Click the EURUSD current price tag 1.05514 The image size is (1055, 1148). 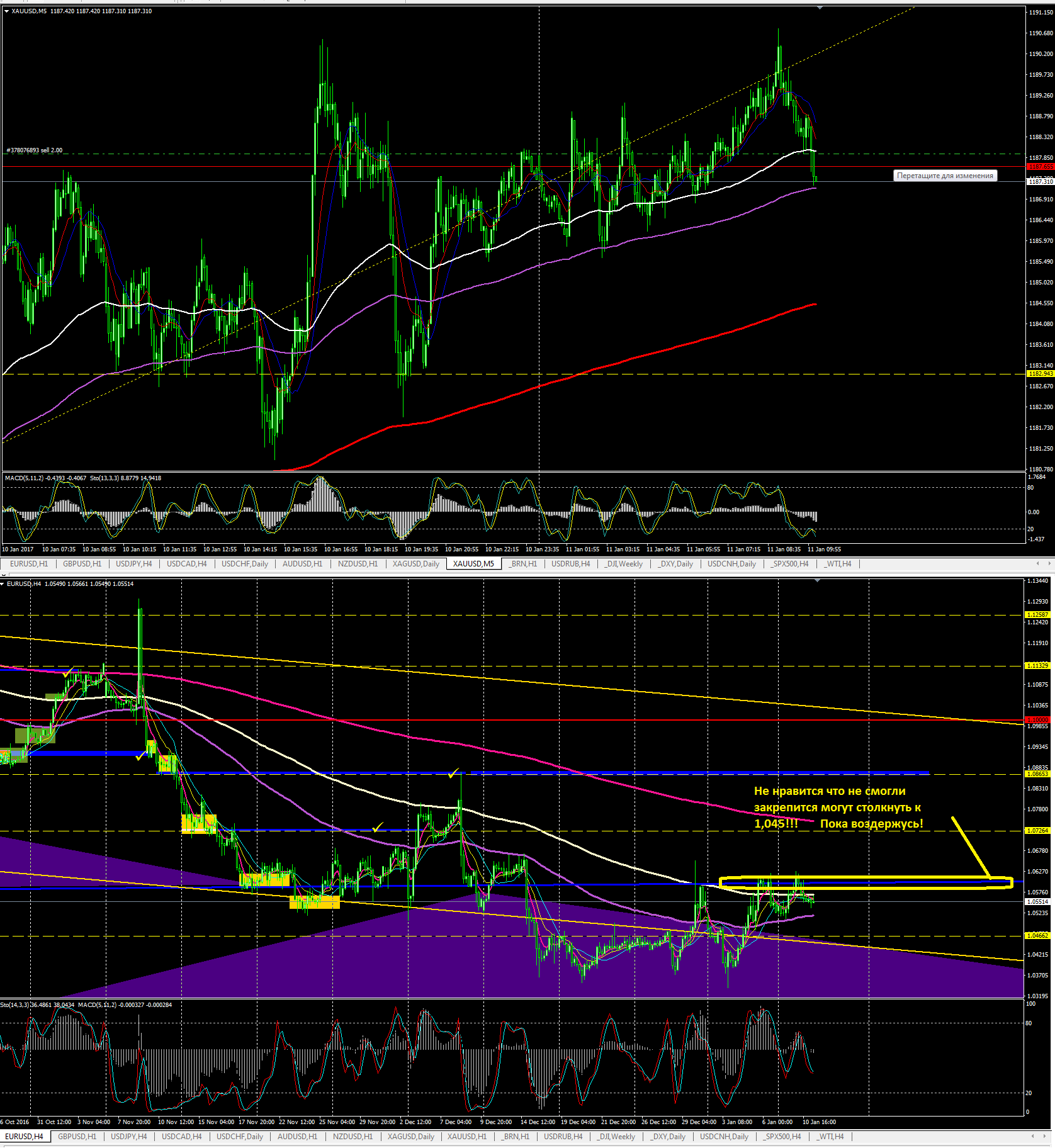tap(1037, 902)
